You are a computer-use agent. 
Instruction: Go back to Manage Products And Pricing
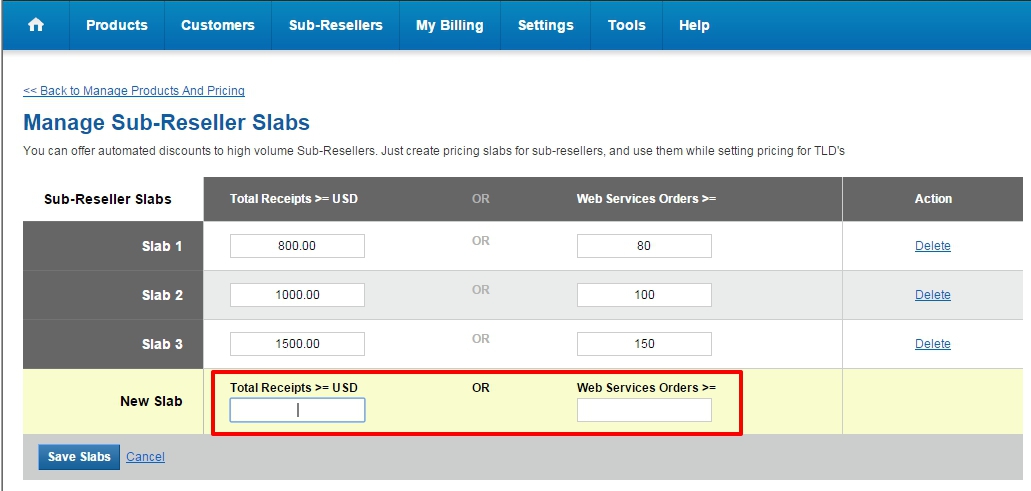[134, 91]
